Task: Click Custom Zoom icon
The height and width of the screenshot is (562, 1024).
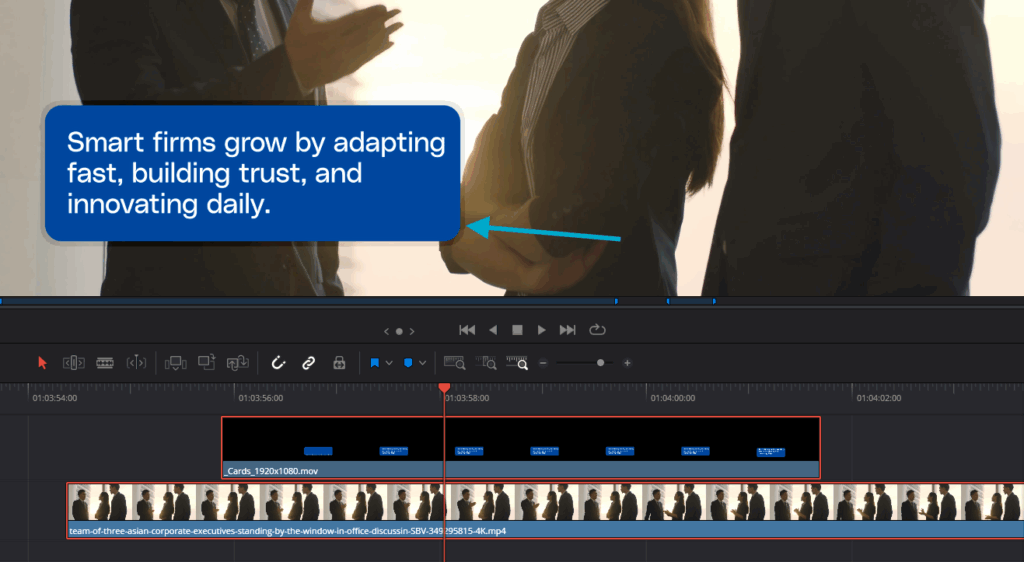Action: pyautogui.click(x=517, y=363)
